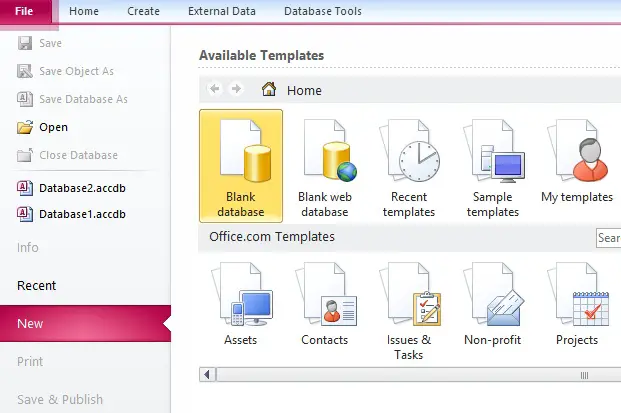This screenshot has width=621, height=413.
Task: Switch to the Home ribbon tab
Action: click(x=84, y=11)
